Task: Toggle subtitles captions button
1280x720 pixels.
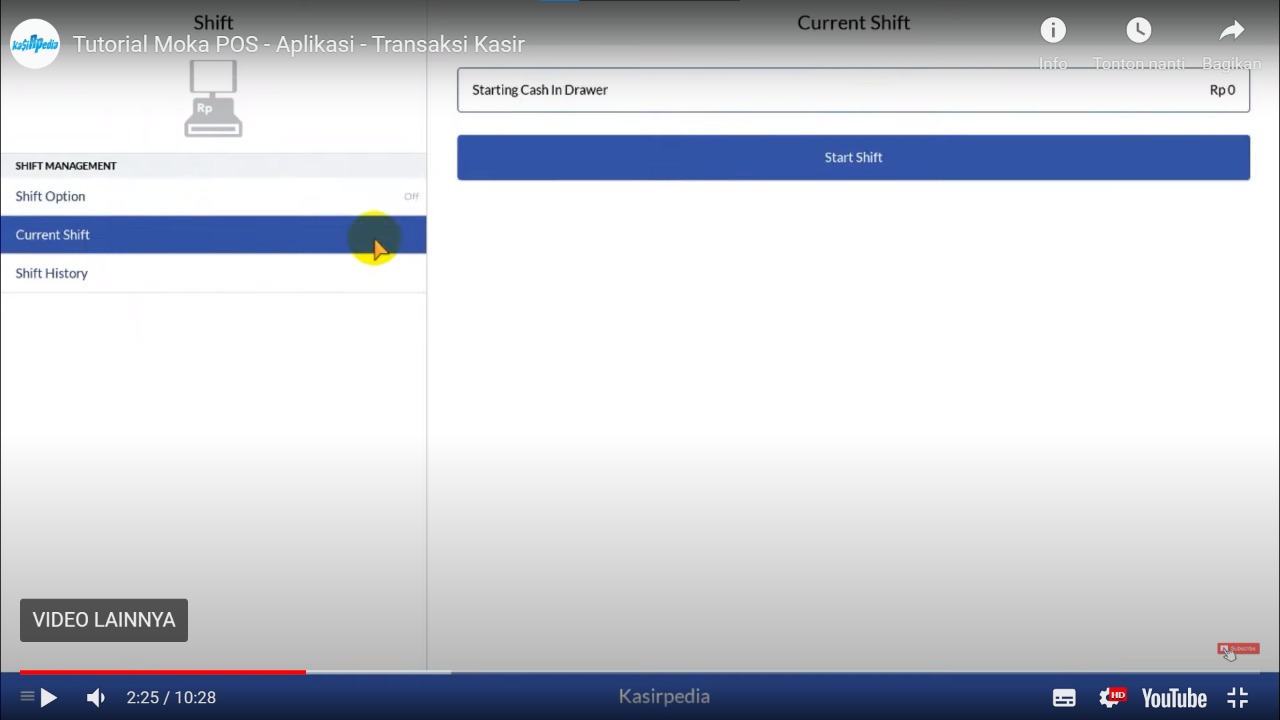Action: click(1064, 698)
